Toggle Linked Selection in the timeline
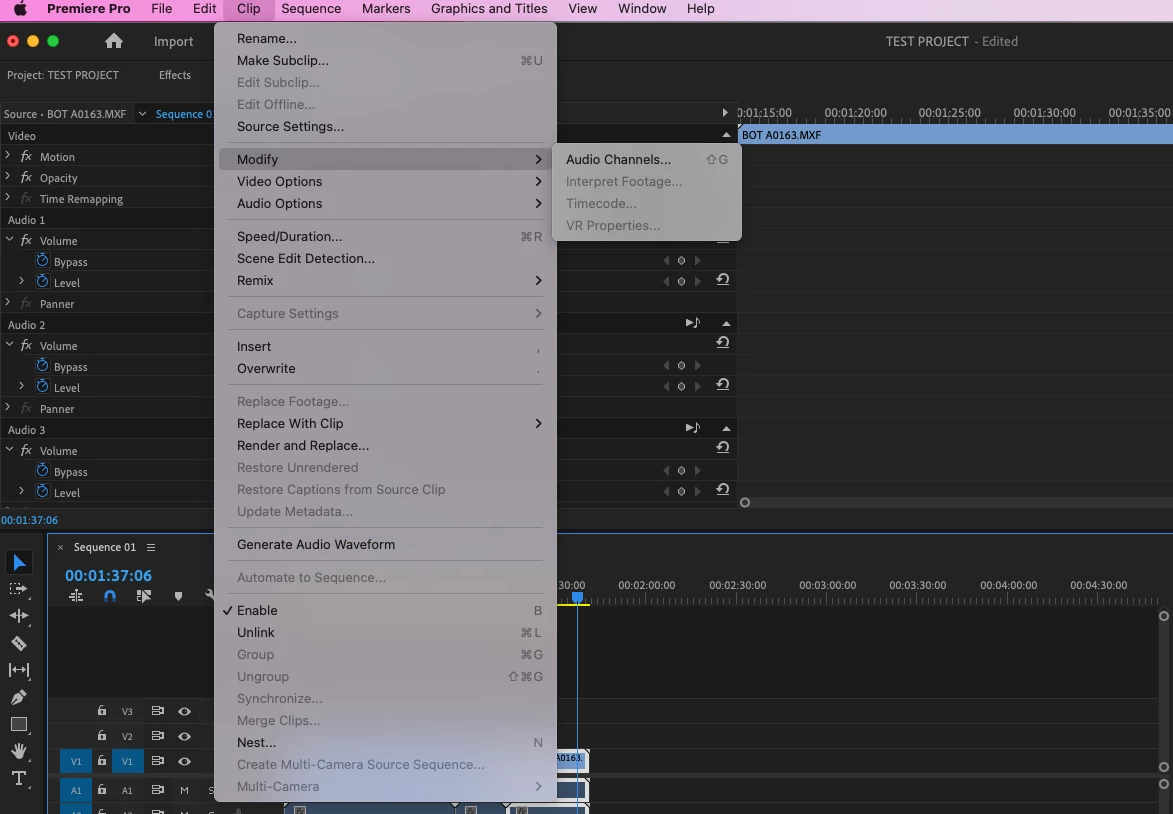The height and width of the screenshot is (814, 1173). pyautogui.click(x=144, y=596)
